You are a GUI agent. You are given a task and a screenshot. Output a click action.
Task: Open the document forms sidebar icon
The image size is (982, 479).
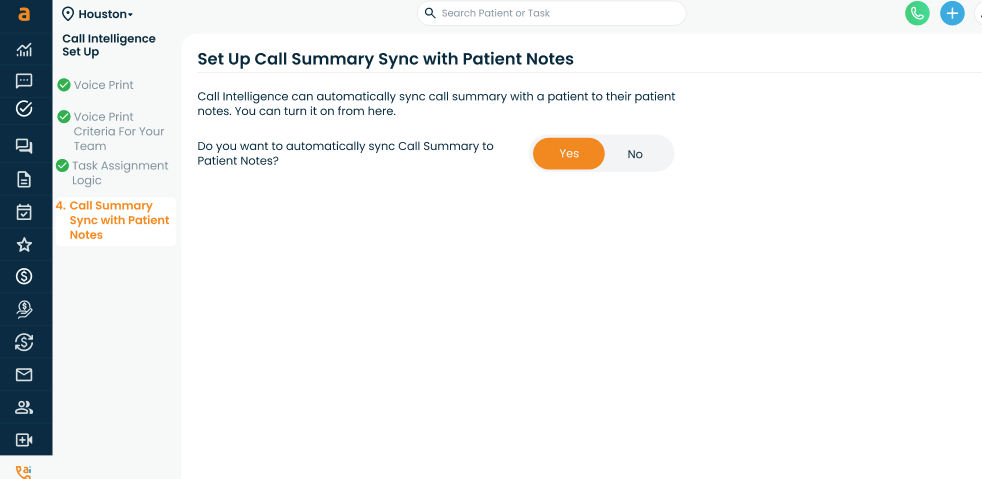(x=24, y=180)
